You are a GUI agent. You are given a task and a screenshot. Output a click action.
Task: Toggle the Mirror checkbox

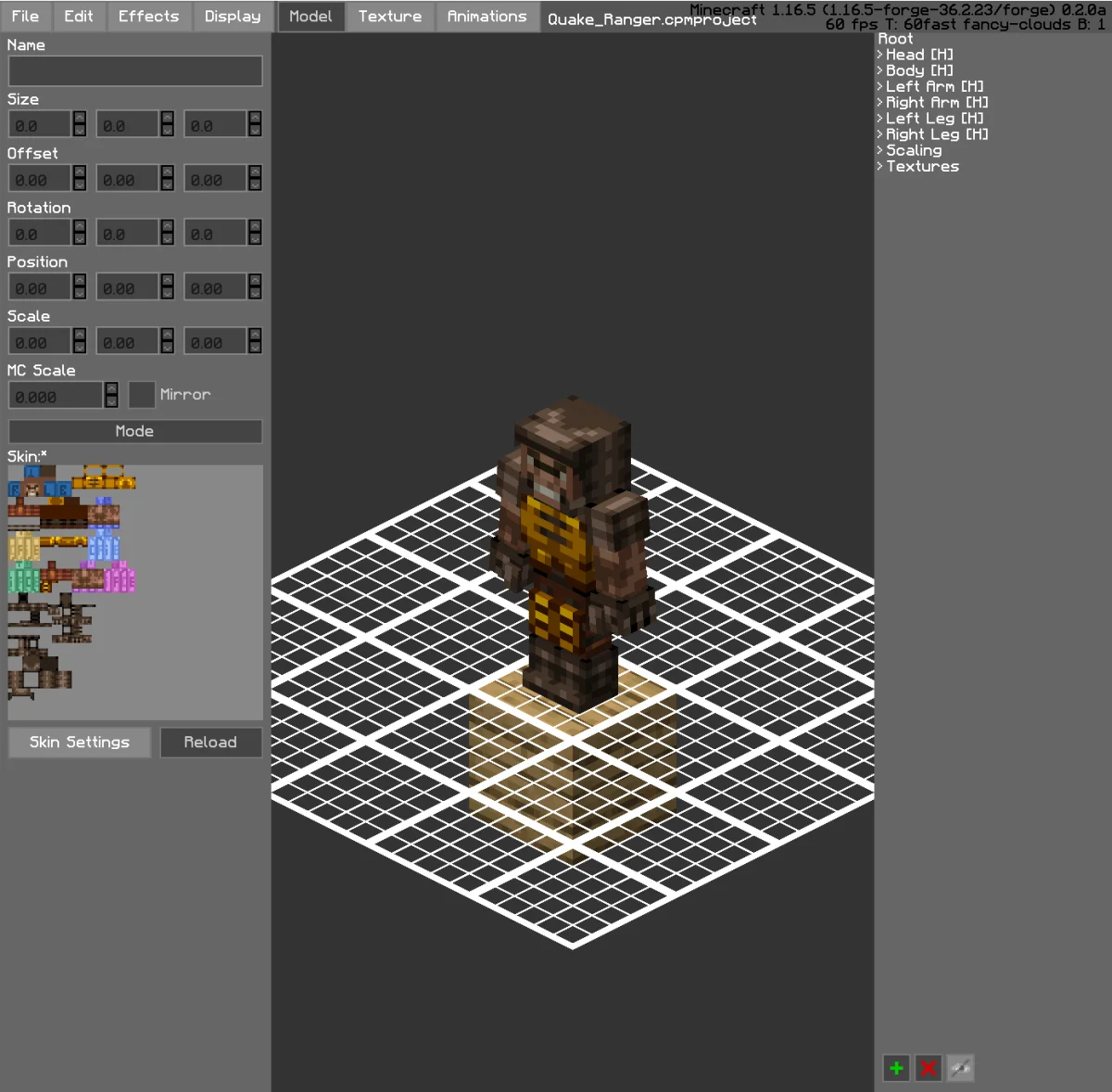(x=142, y=395)
